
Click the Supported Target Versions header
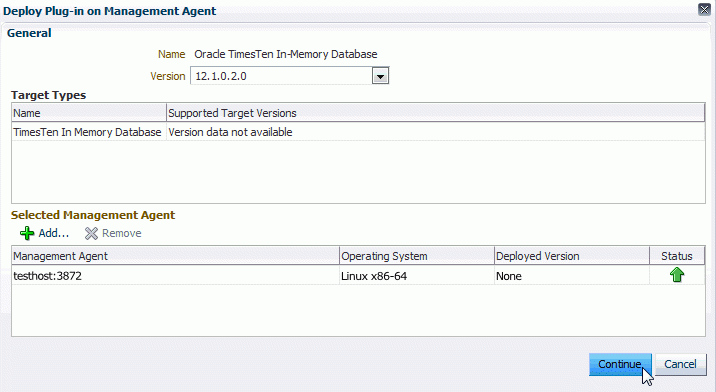tap(436, 113)
